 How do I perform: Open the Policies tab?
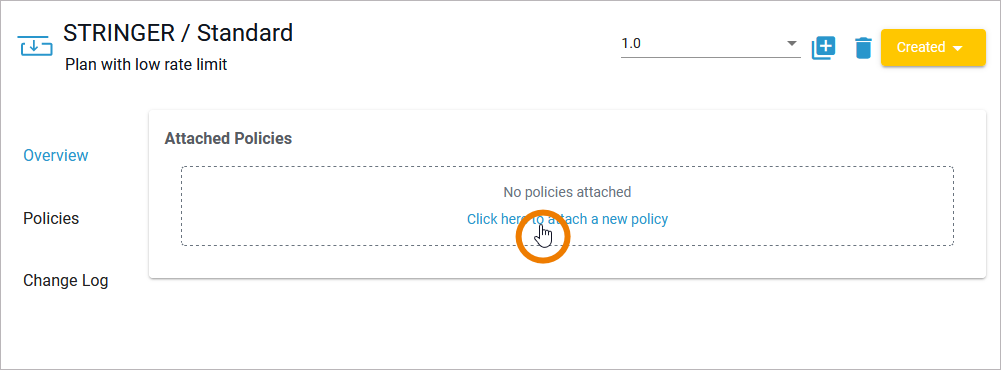coord(51,218)
